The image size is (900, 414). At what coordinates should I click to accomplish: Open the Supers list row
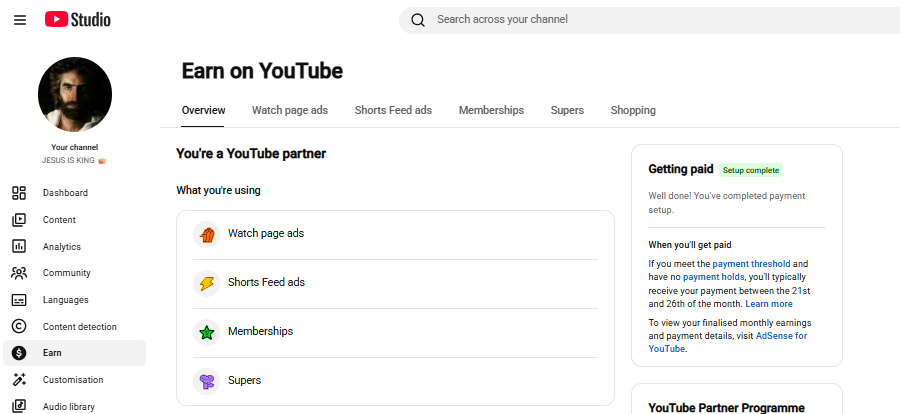(x=395, y=381)
